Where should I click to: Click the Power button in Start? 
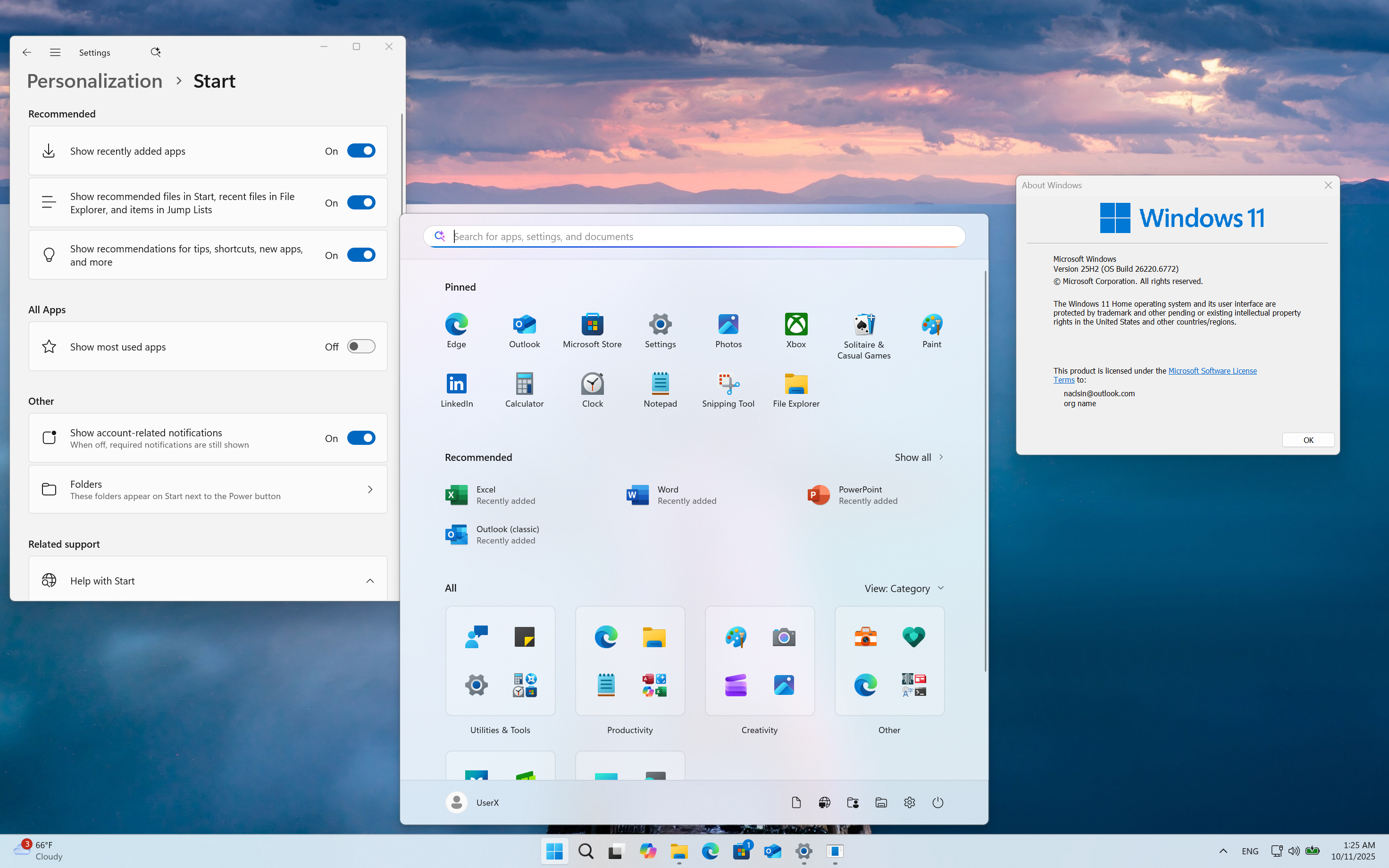(937, 802)
